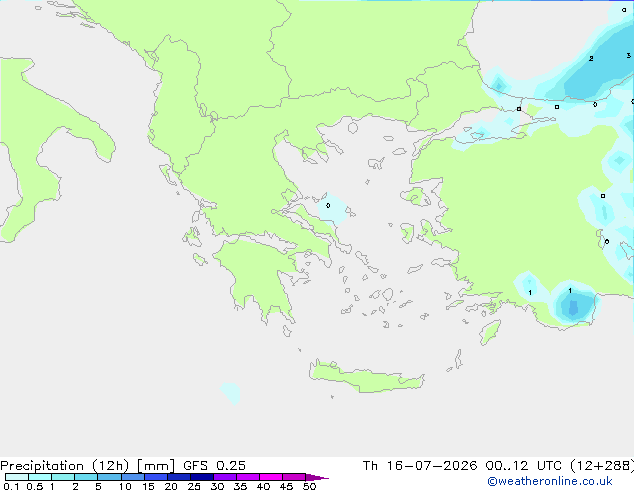The image size is (634, 490).
Task: Click the 40 legend scale value
Action: [263, 486]
